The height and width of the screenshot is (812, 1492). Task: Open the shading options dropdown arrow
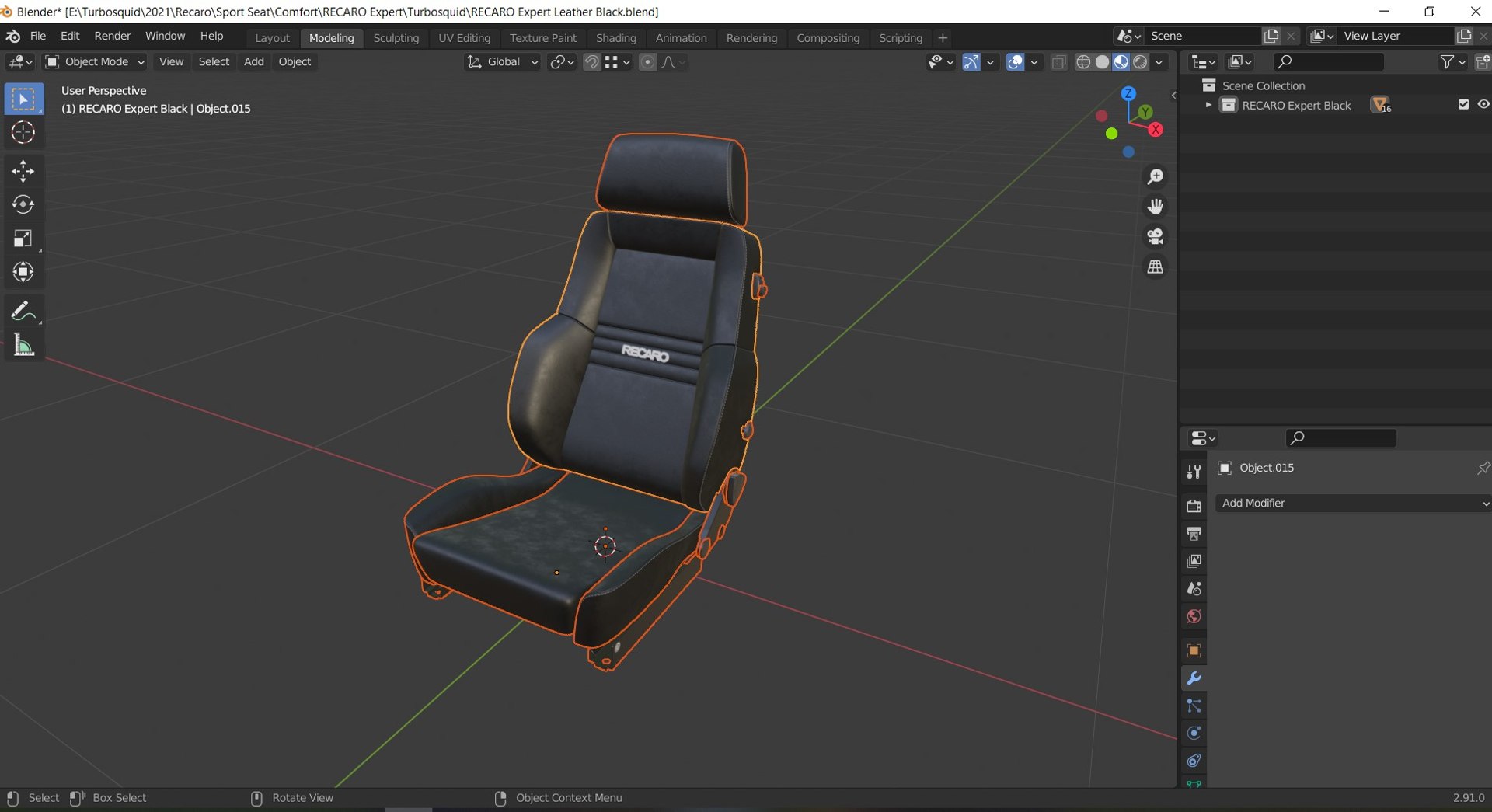1159,62
